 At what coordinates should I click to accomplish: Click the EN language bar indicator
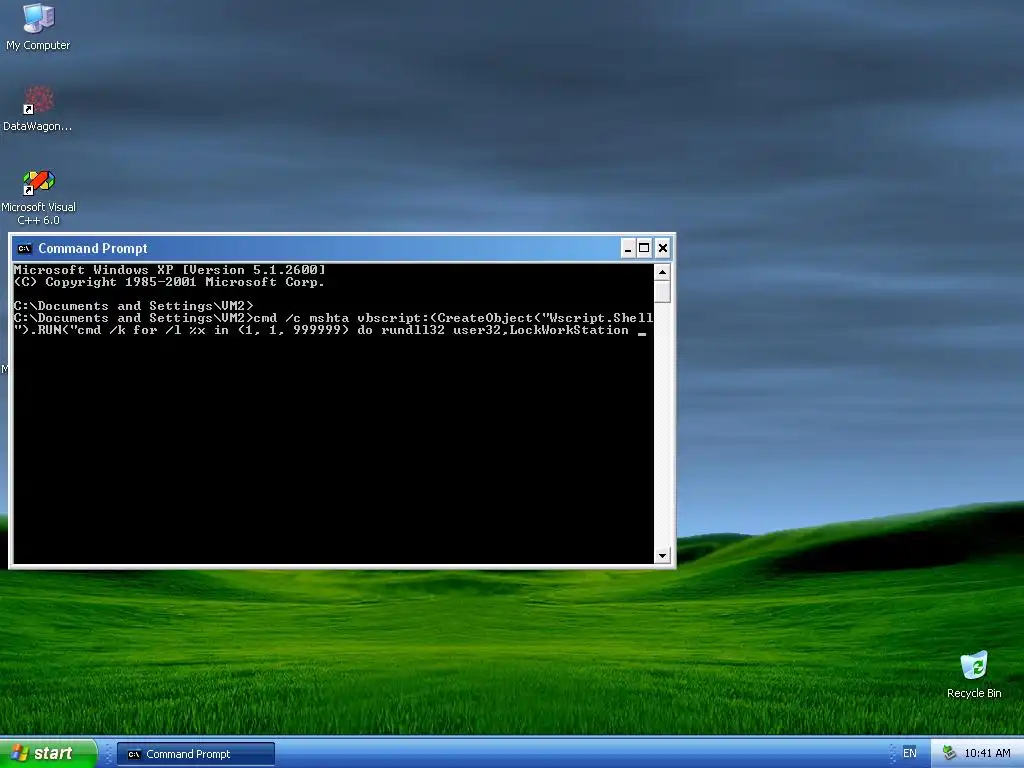coord(909,753)
